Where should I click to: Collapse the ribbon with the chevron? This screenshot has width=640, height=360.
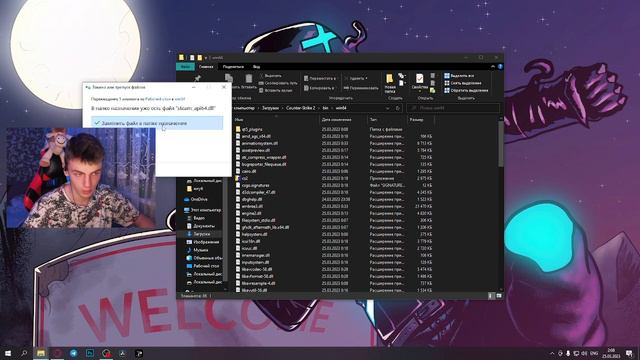[493, 67]
